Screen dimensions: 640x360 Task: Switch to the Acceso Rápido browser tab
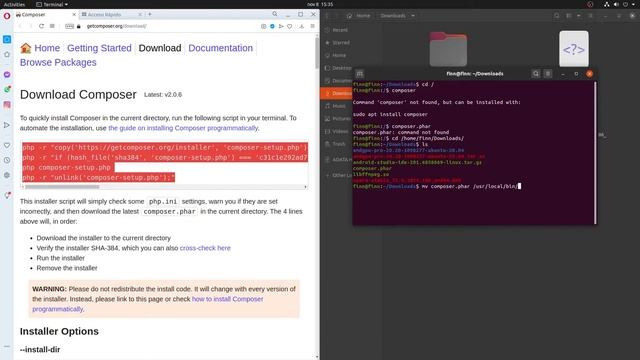coord(110,14)
